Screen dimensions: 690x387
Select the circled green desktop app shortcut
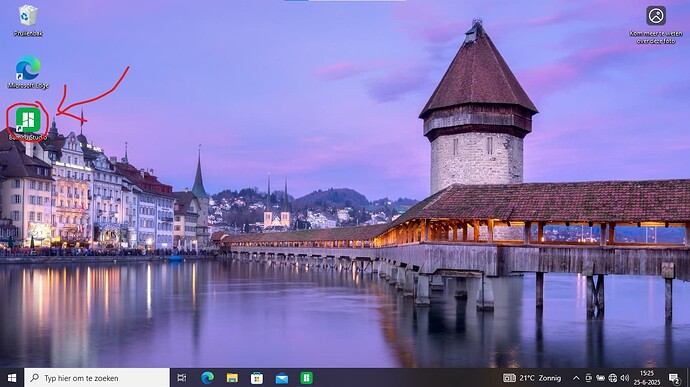(x=28, y=122)
